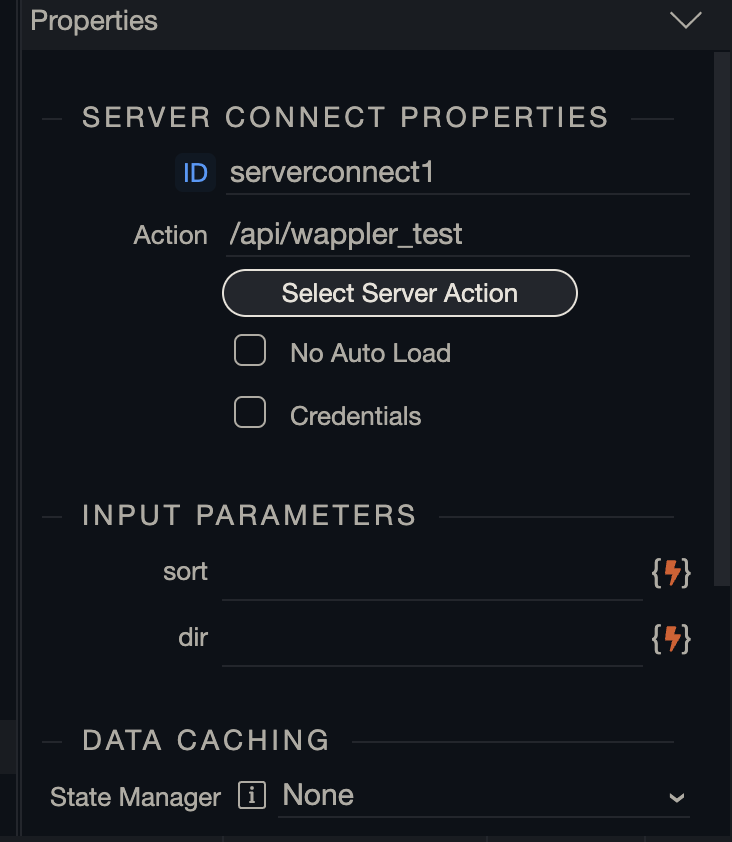
Task: Open dynamic data picker for sort parameter
Action: tap(672, 573)
